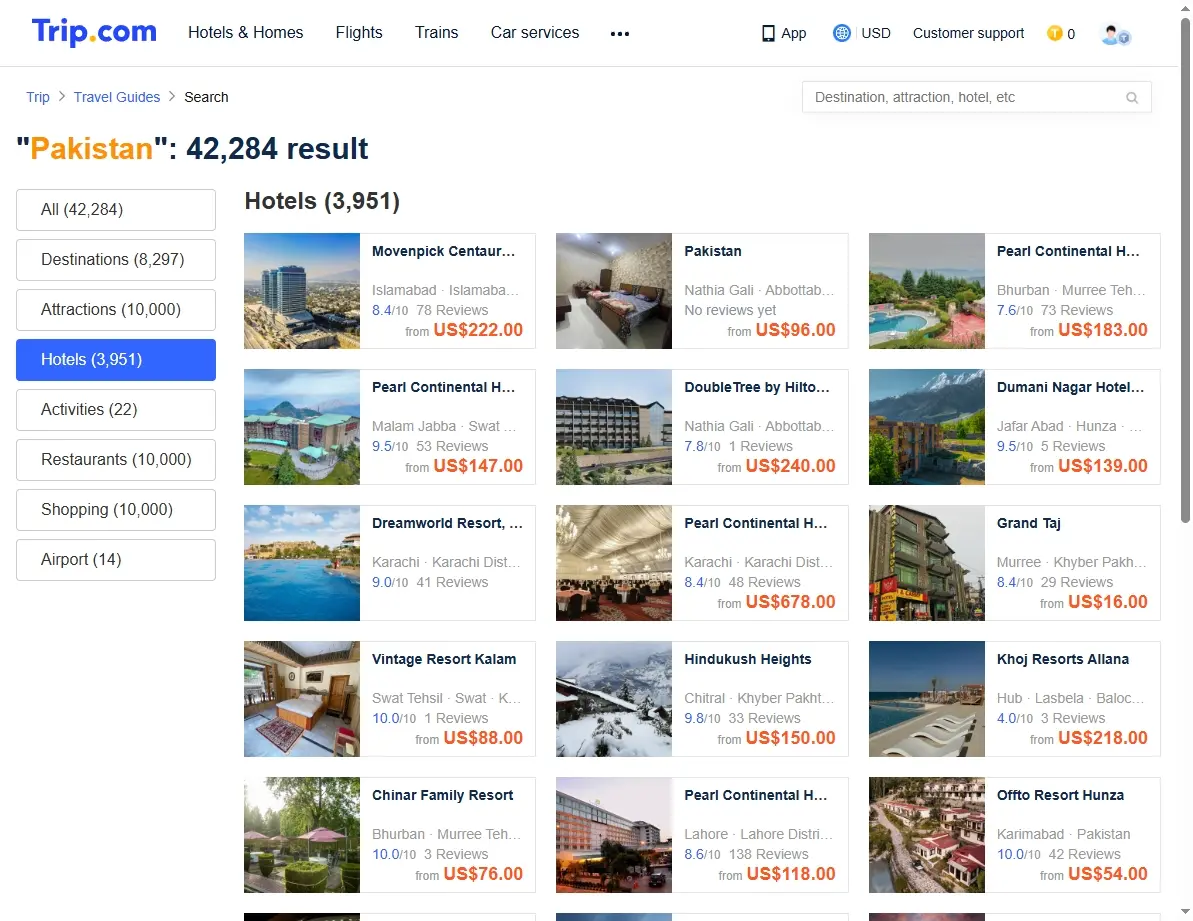Image resolution: width=1193 pixels, height=921 pixels.
Task: Click the 'No reviews yet' text
Action: tap(730, 310)
